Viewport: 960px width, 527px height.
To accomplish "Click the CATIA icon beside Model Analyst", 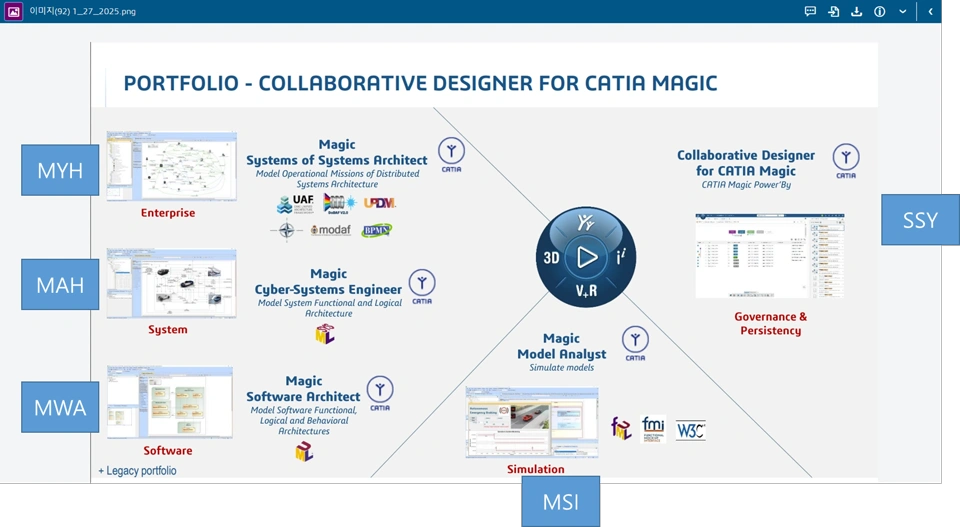I will point(635,343).
